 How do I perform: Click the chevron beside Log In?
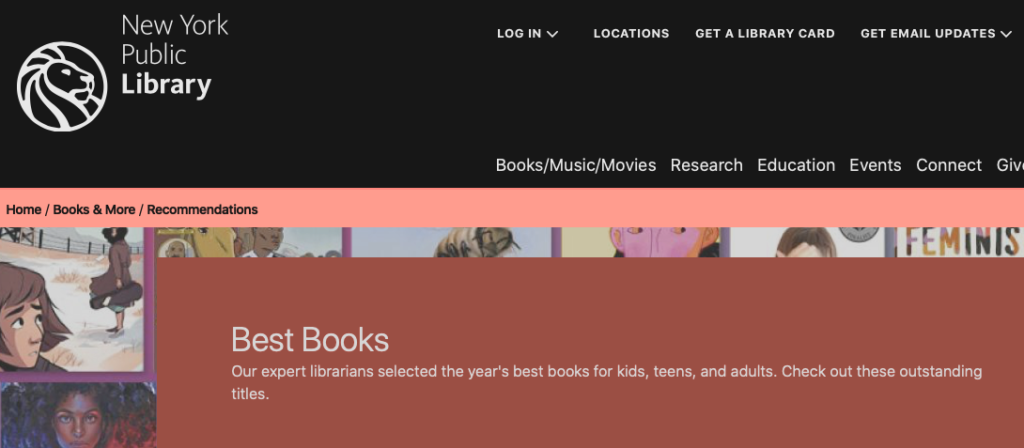click(x=553, y=34)
